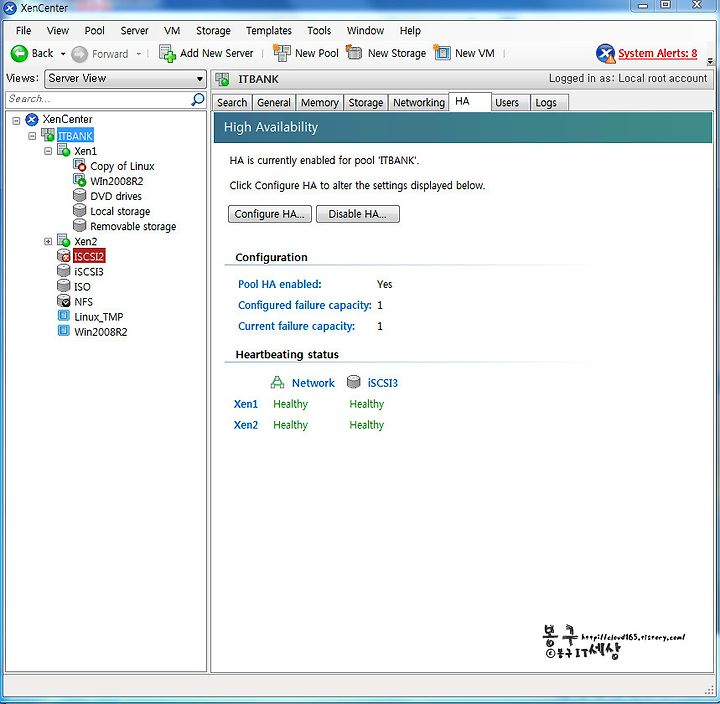Image resolution: width=720 pixels, height=704 pixels.
Task: Click the Removable storage disk icon
Action: pos(79,225)
